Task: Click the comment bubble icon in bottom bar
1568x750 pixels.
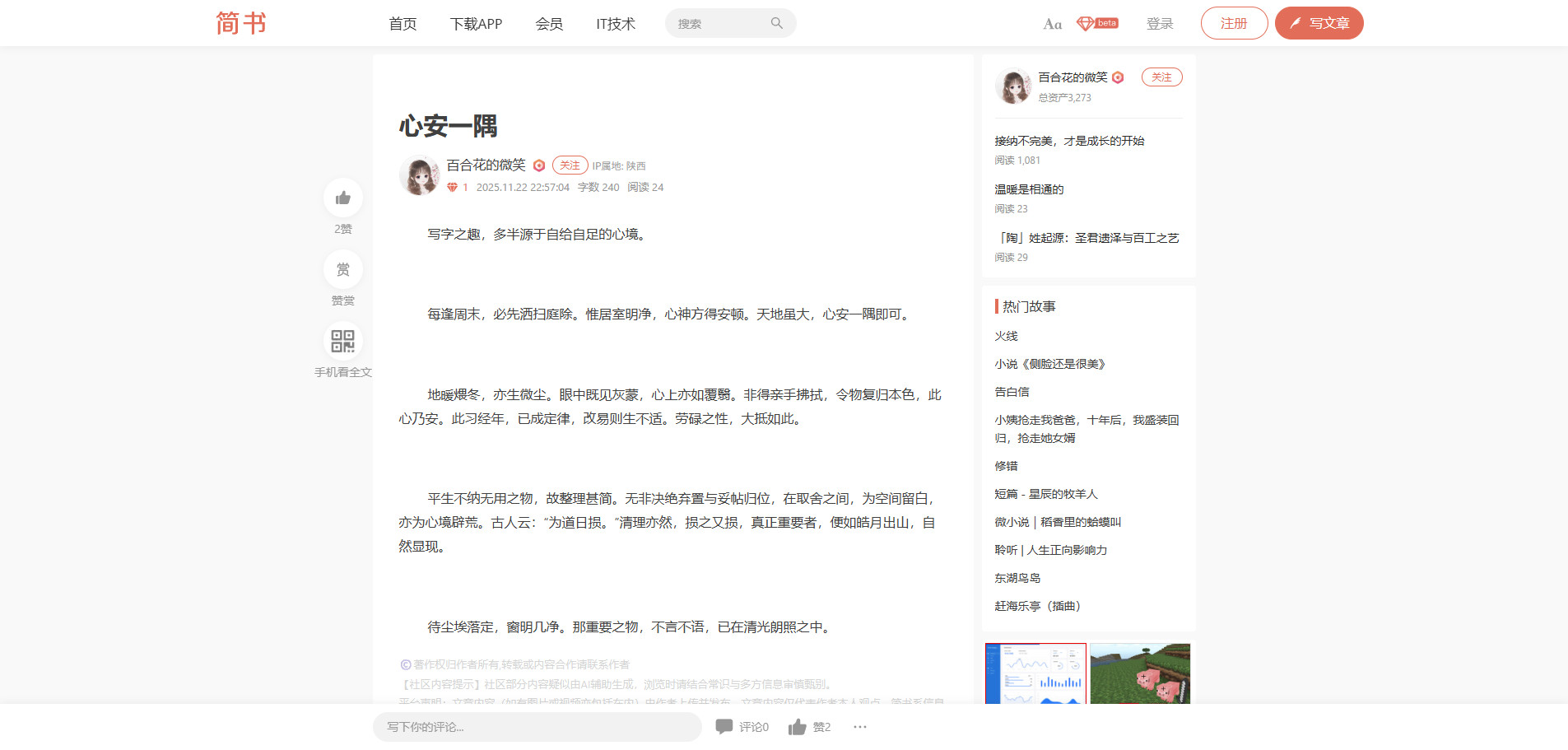Action: (724, 727)
